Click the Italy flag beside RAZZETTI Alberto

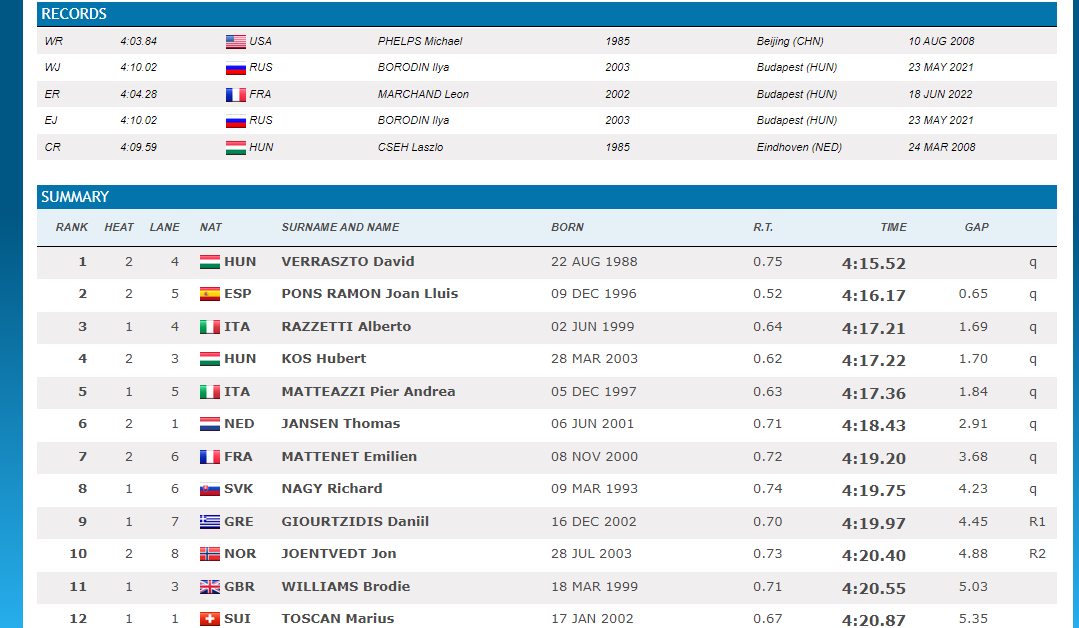[x=209, y=327]
